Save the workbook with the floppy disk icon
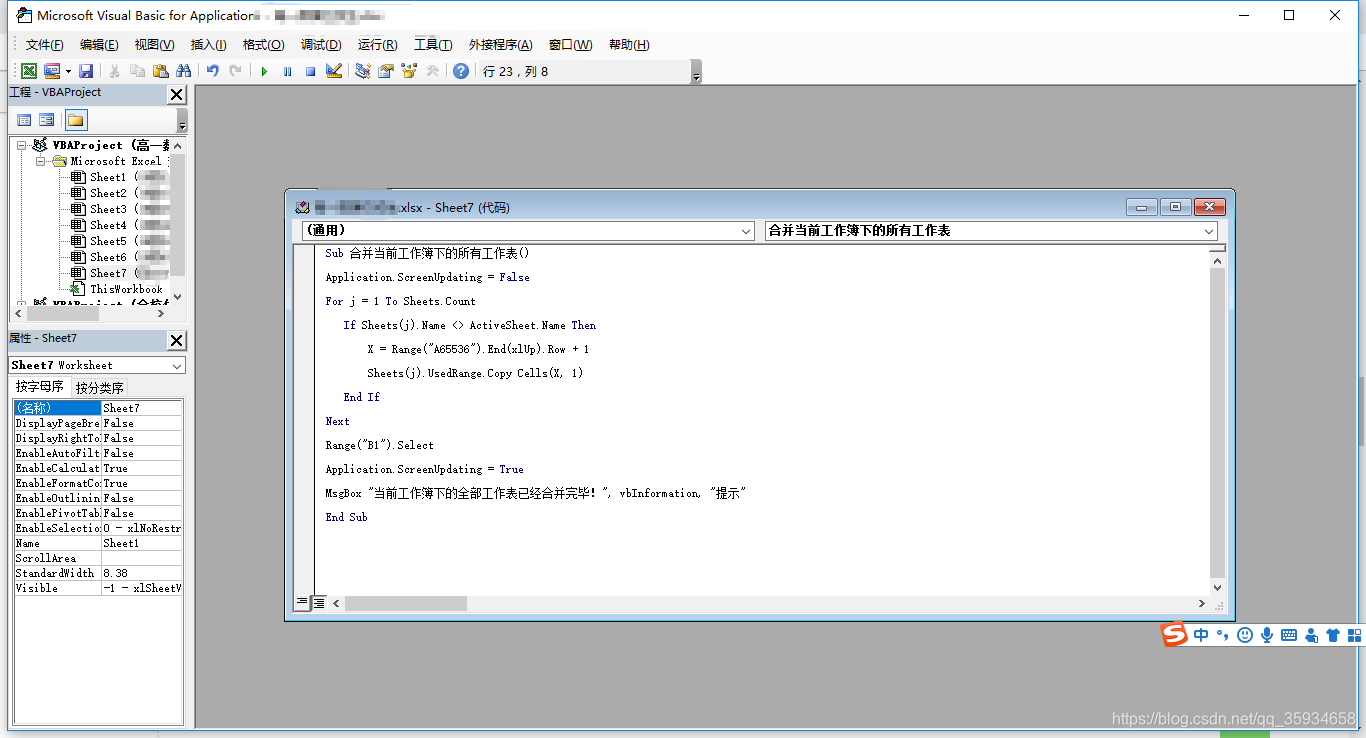The width and height of the screenshot is (1366, 738). point(86,71)
